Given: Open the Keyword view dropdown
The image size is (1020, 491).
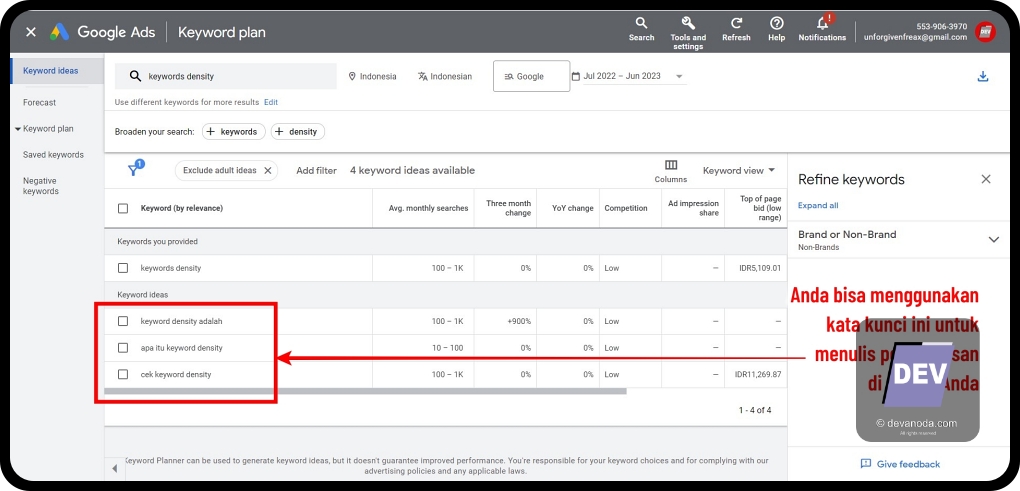Looking at the screenshot, I should point(739,170).
